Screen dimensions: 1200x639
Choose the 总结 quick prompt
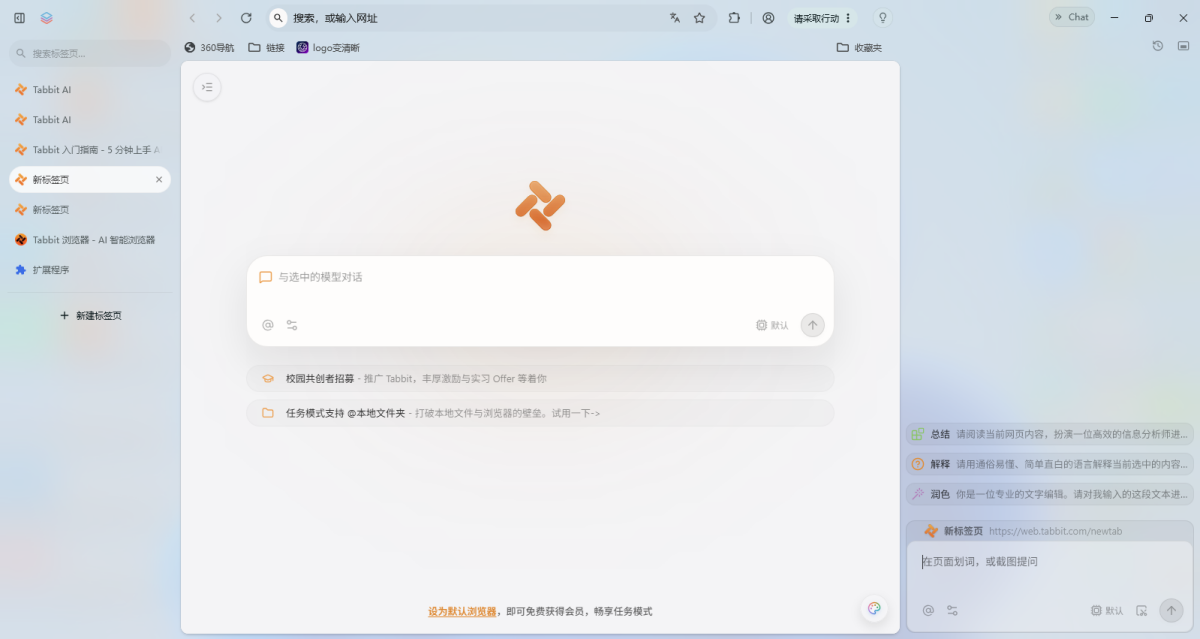tap(1050, 434)
